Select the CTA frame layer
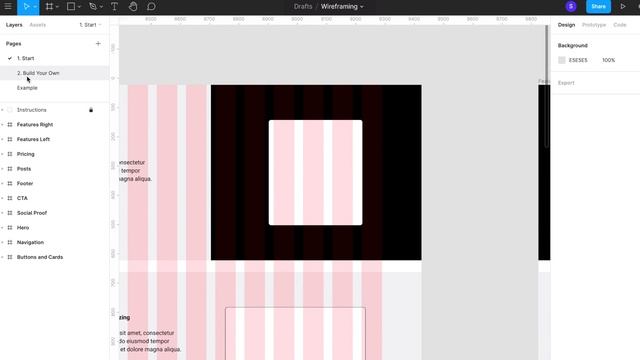 pos(22,198)
